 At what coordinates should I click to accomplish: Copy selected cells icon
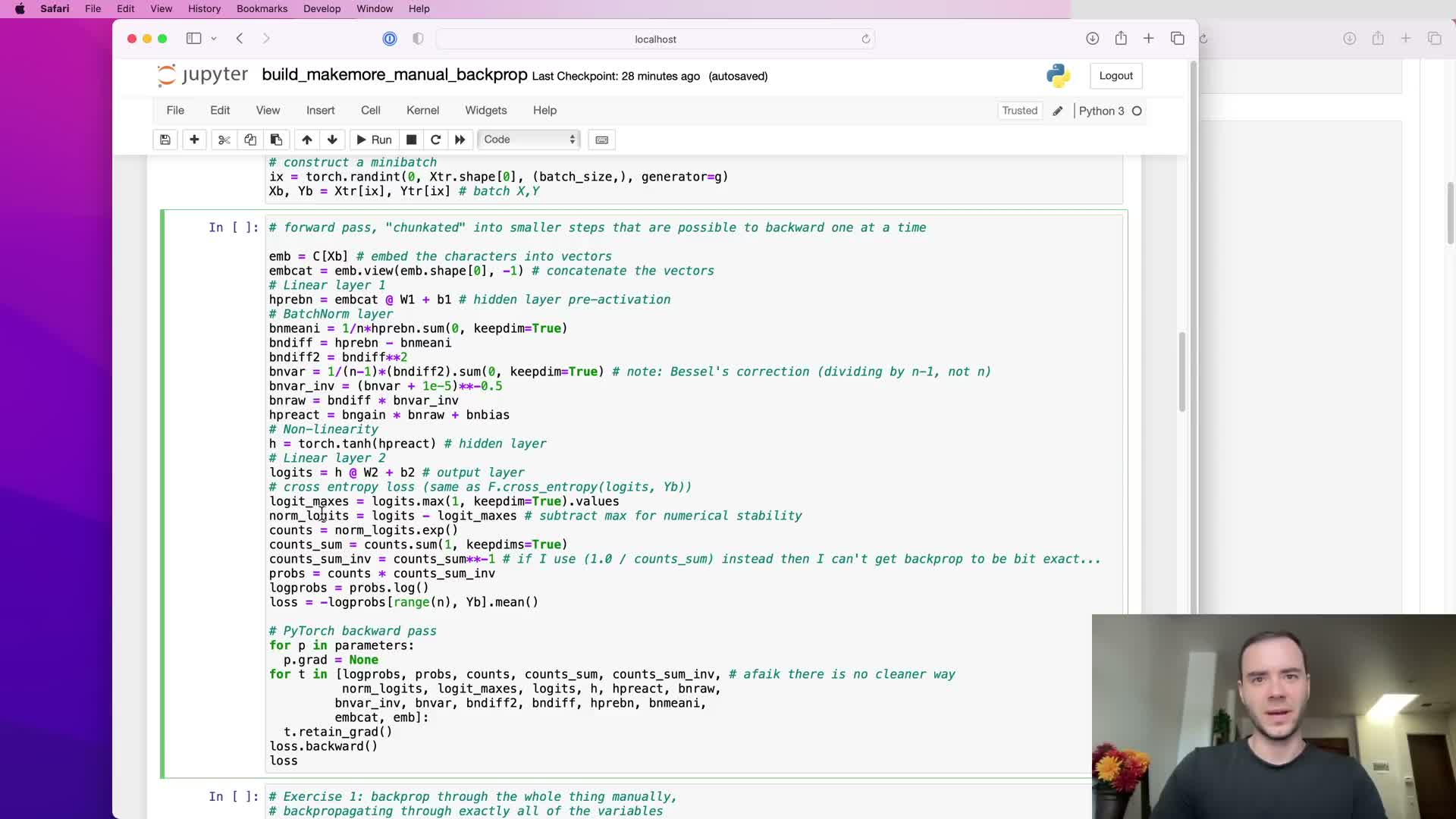coord(250,140)
